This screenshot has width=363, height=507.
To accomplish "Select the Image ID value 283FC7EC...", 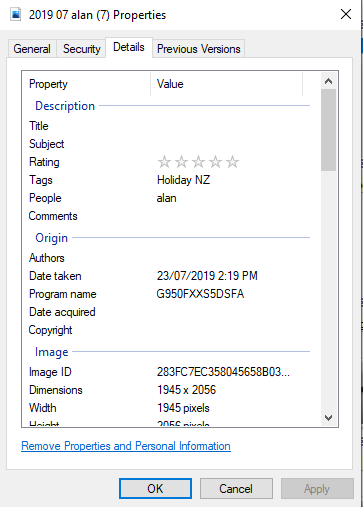I will pyautogui.click(x=223, y=372).
